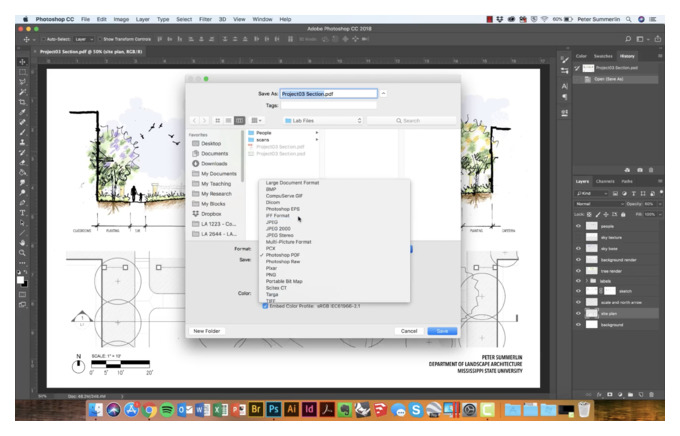The image size is (680, 436).
Task: Select the Zoom tool
Action: (22, 252)
